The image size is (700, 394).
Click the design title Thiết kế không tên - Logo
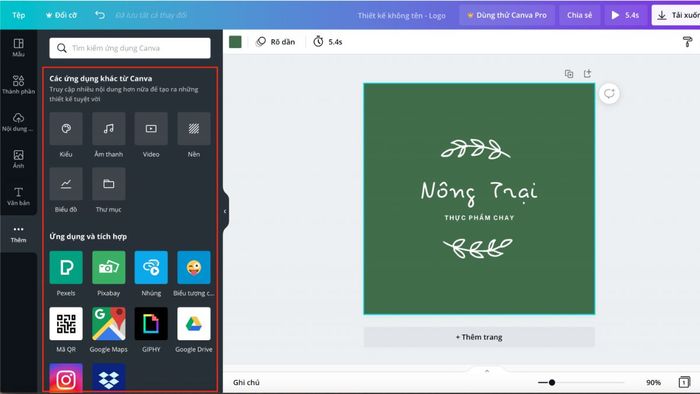[401, 16]
